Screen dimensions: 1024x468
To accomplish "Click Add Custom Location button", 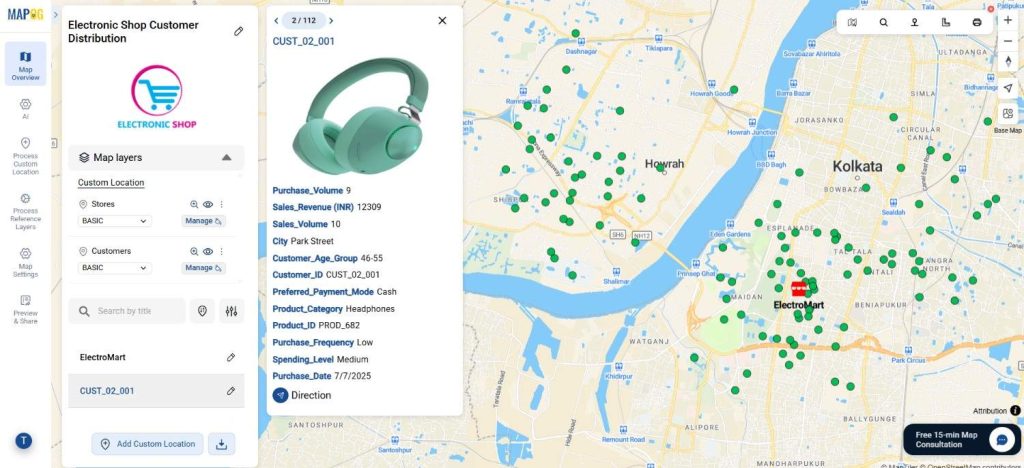I will (148, 444).
